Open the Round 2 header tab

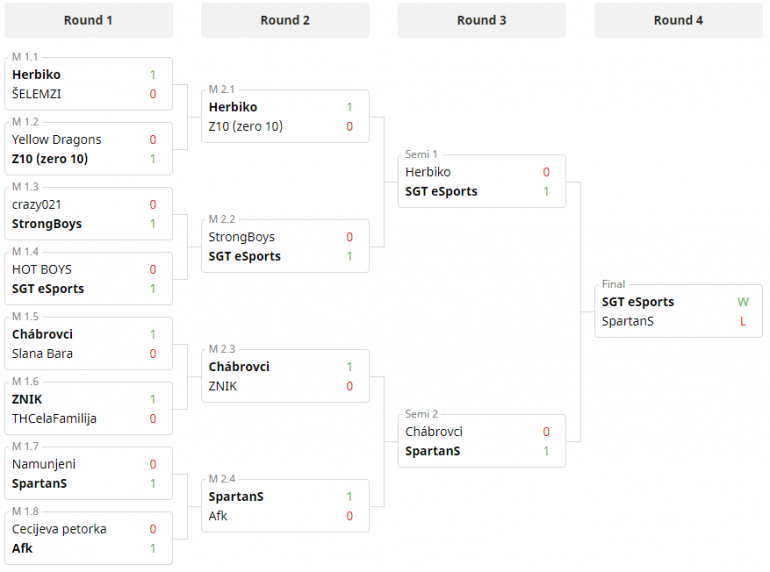pos(285,20)
